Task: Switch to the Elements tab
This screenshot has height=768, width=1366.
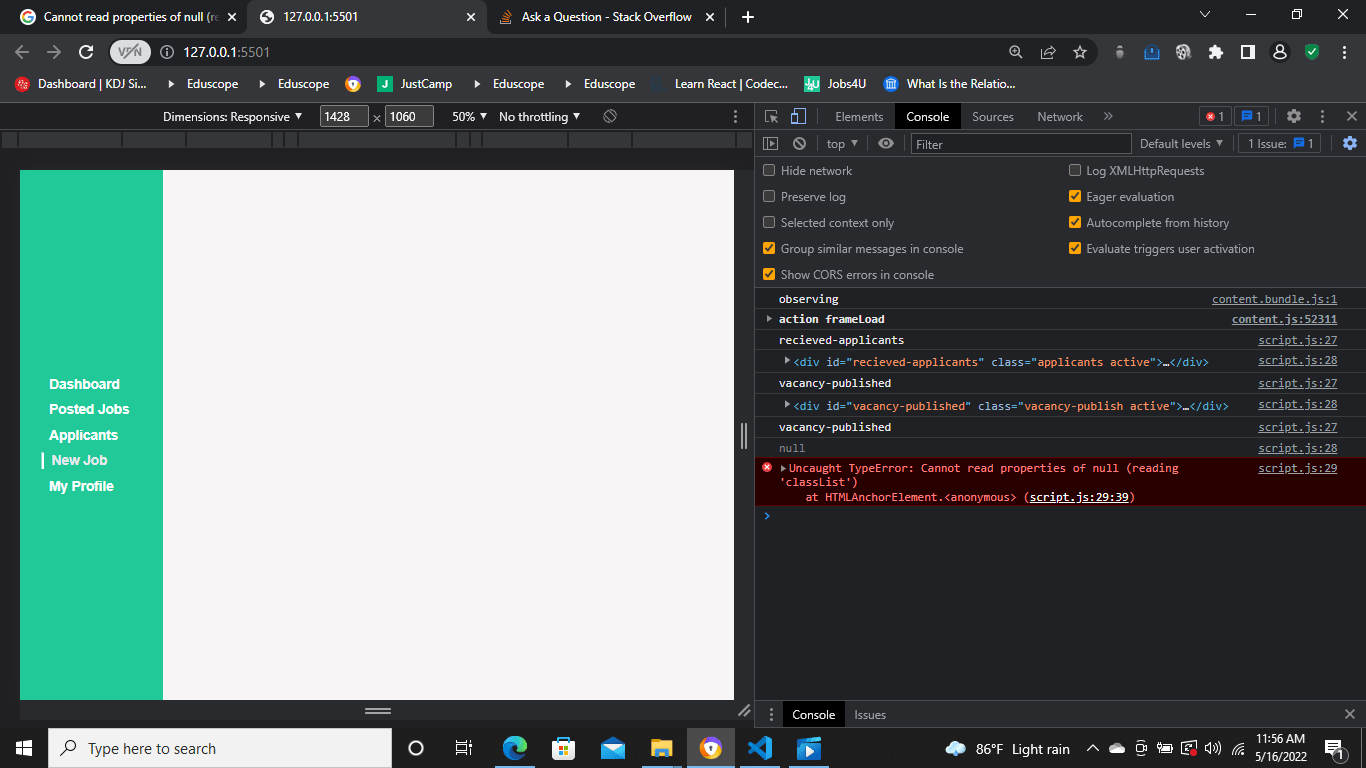Action: [859, 117]
